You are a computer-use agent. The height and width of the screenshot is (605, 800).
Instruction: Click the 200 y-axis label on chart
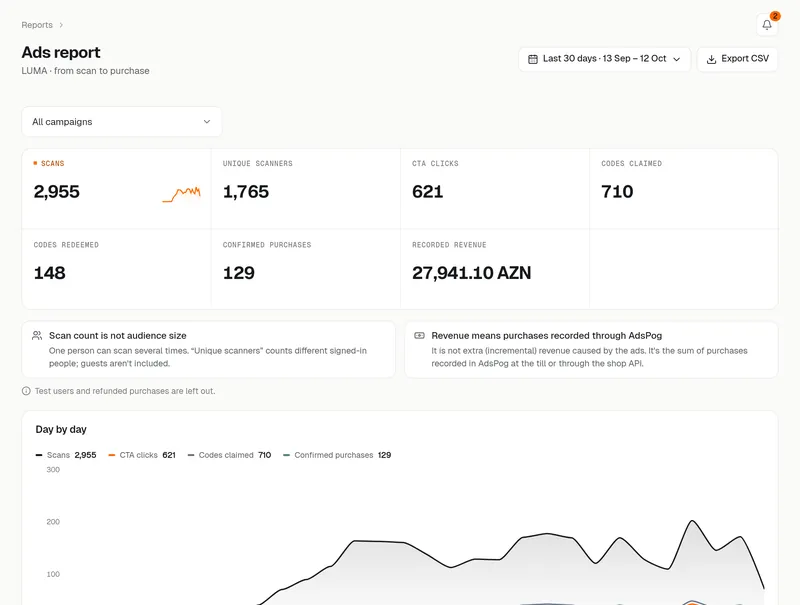[x=53, y=522]
